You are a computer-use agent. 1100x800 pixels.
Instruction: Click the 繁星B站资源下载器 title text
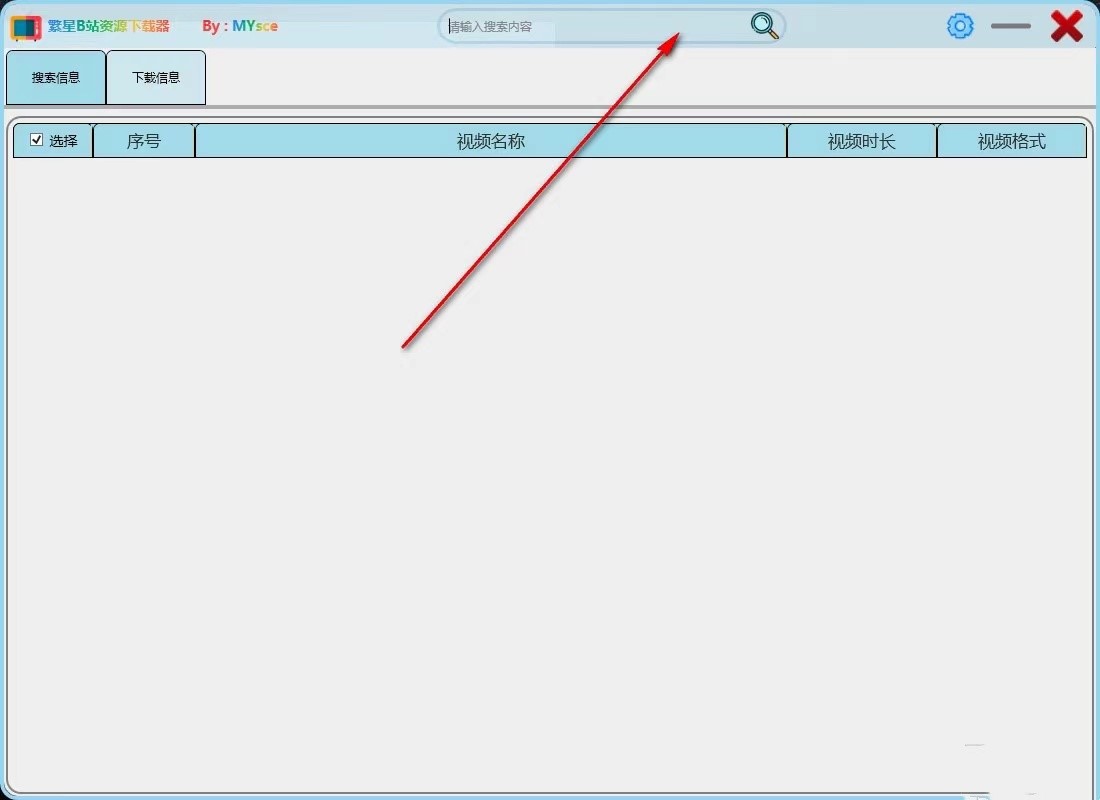click(x=109, y=26)
